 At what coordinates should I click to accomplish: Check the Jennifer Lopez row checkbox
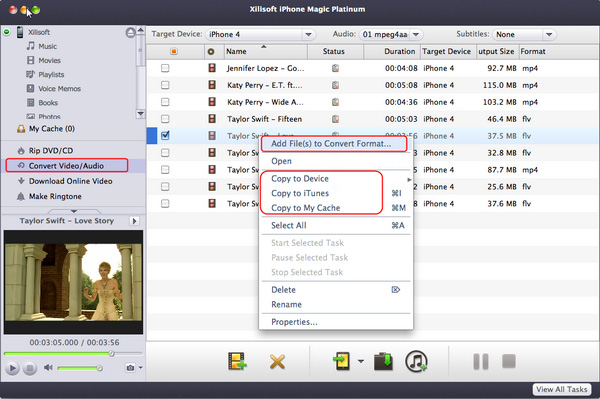point(165,68)
